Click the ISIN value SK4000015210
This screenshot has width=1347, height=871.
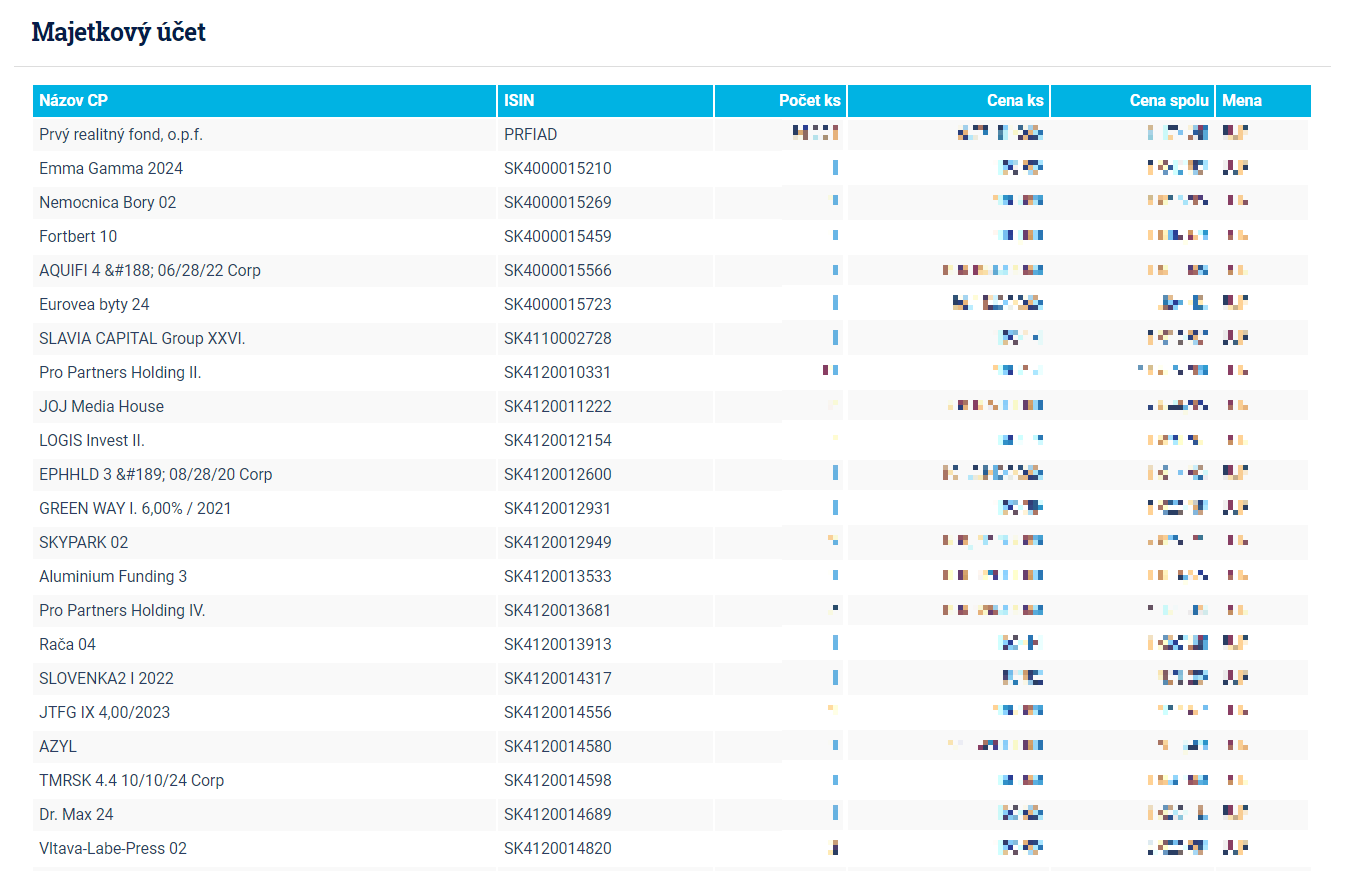pyautogui.click(x=558, y=168)
